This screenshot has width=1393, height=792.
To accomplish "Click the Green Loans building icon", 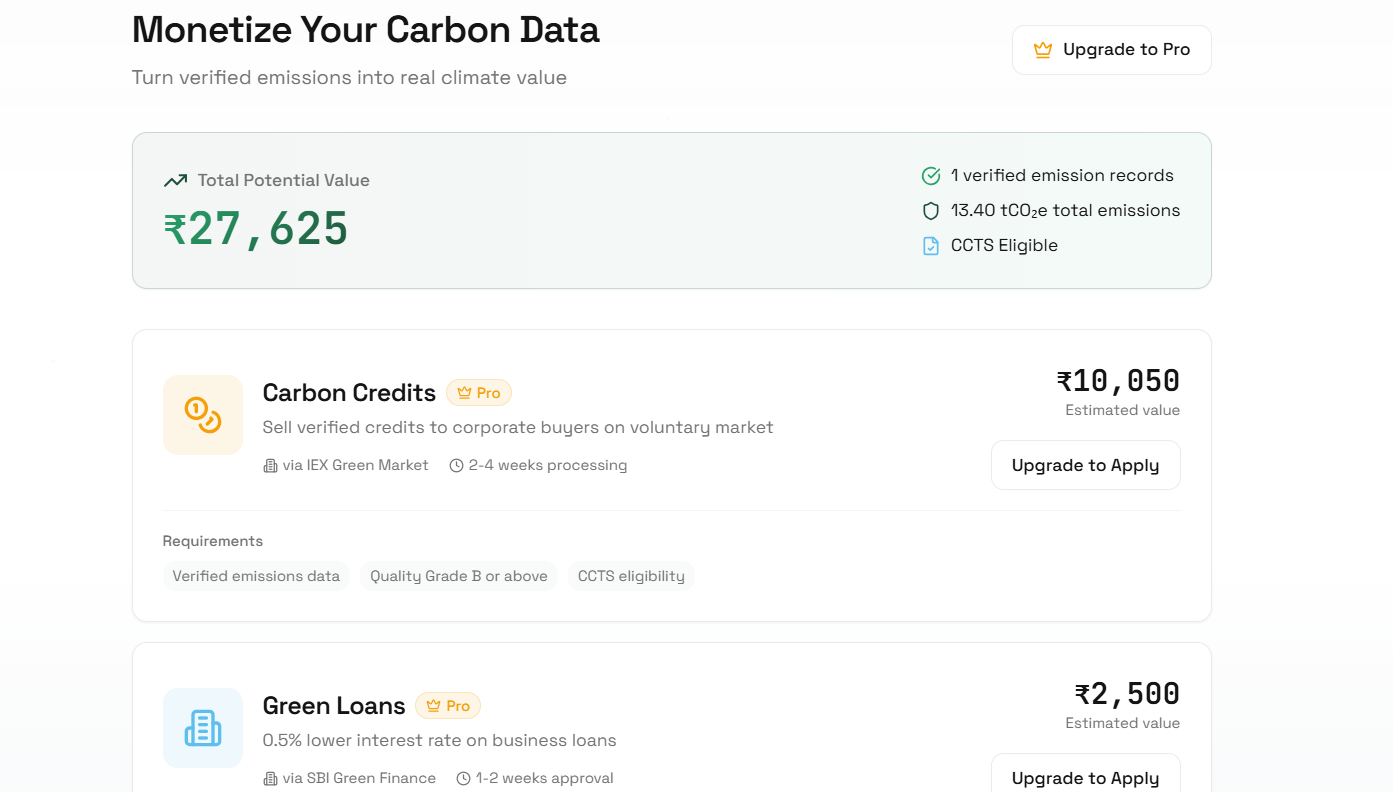I will click(203, 728).
